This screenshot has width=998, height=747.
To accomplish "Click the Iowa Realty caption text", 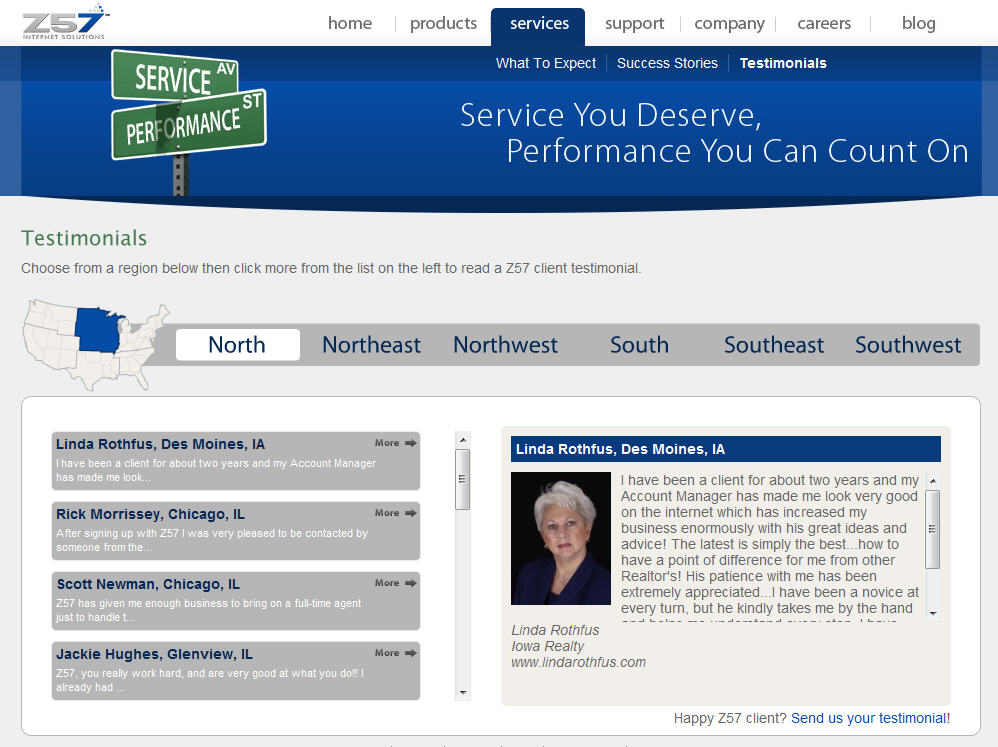I will click(547, 646).
